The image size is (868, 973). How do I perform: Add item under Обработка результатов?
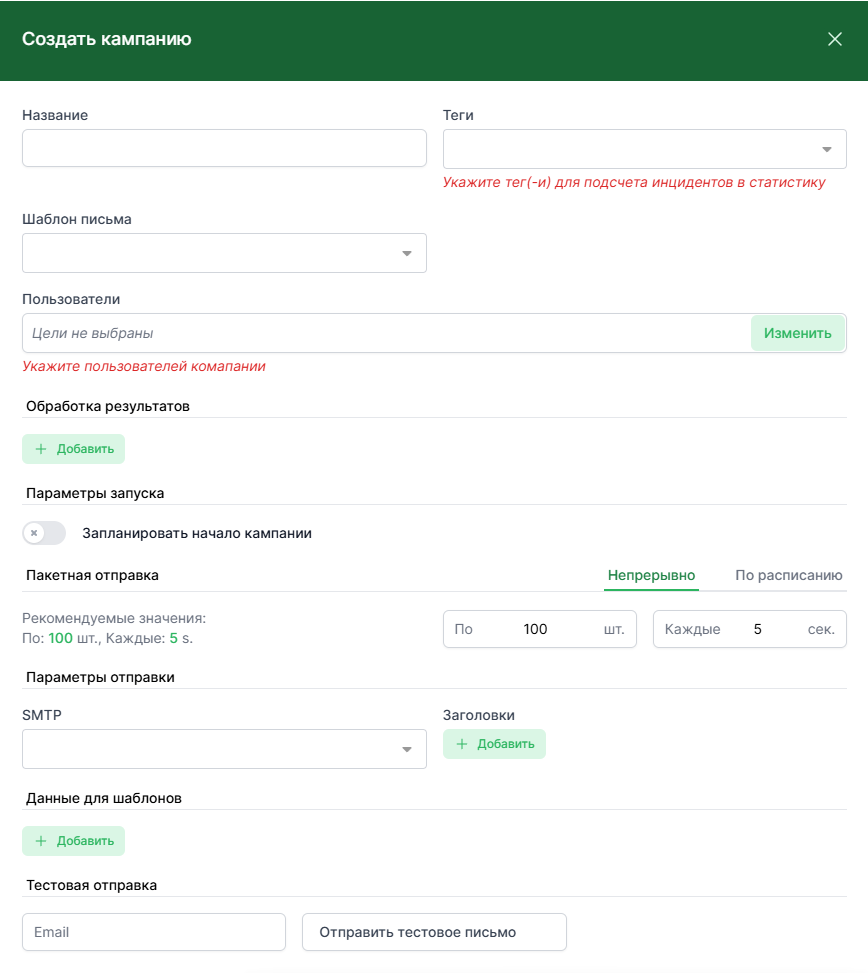73,449
